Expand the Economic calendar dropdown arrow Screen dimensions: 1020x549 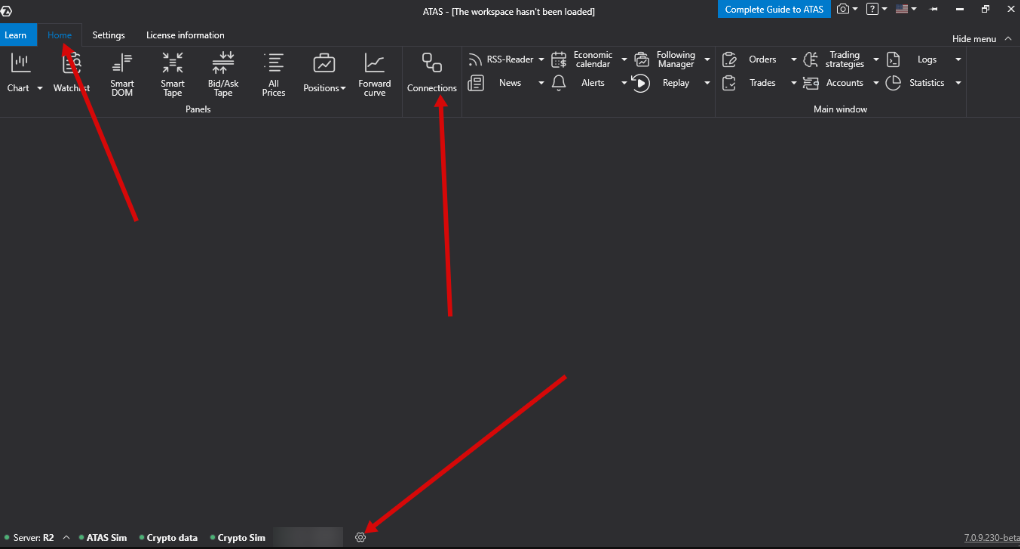point(624,59)
